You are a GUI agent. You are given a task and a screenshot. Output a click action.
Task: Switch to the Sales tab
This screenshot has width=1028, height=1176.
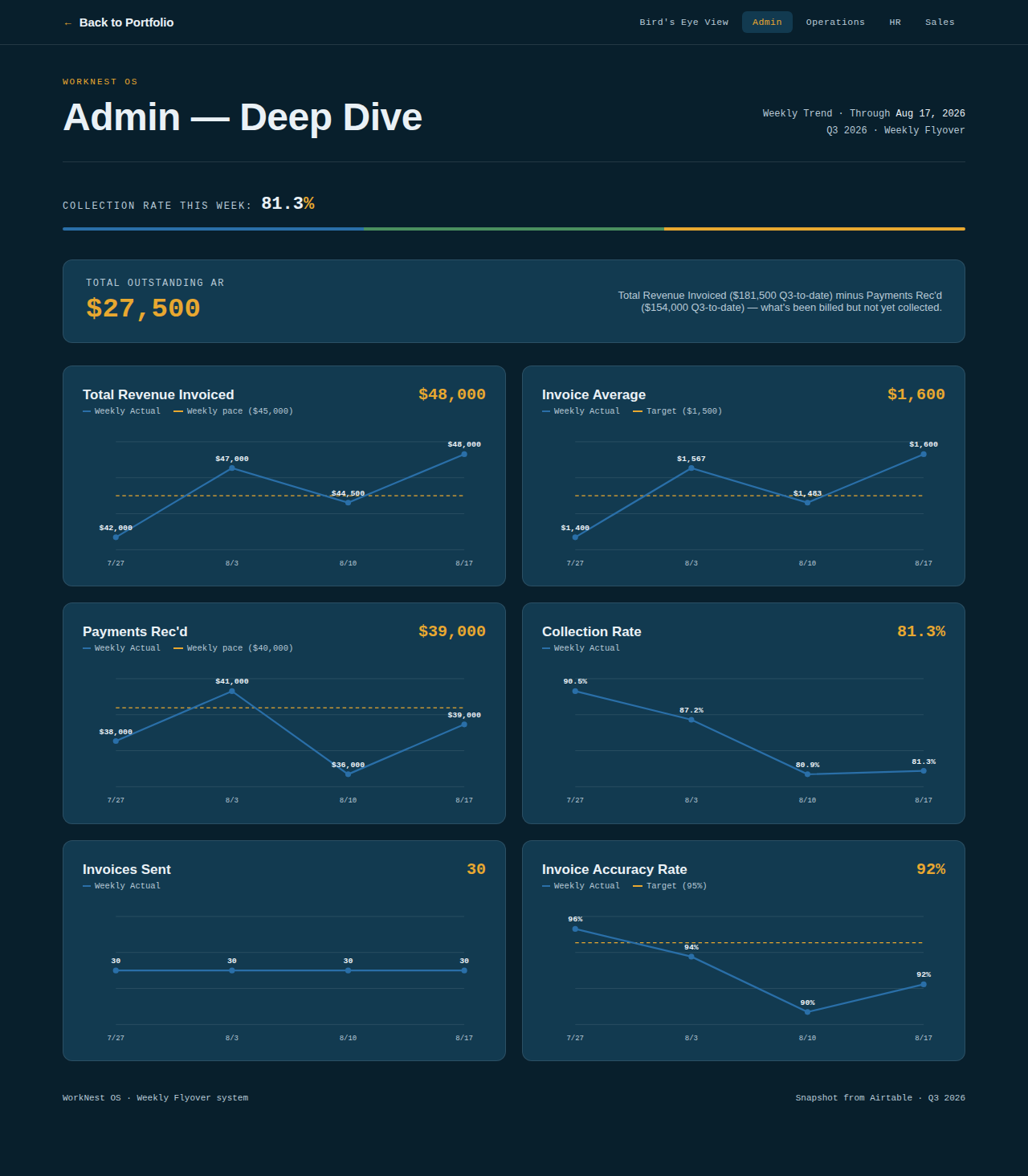click(940, 22)
